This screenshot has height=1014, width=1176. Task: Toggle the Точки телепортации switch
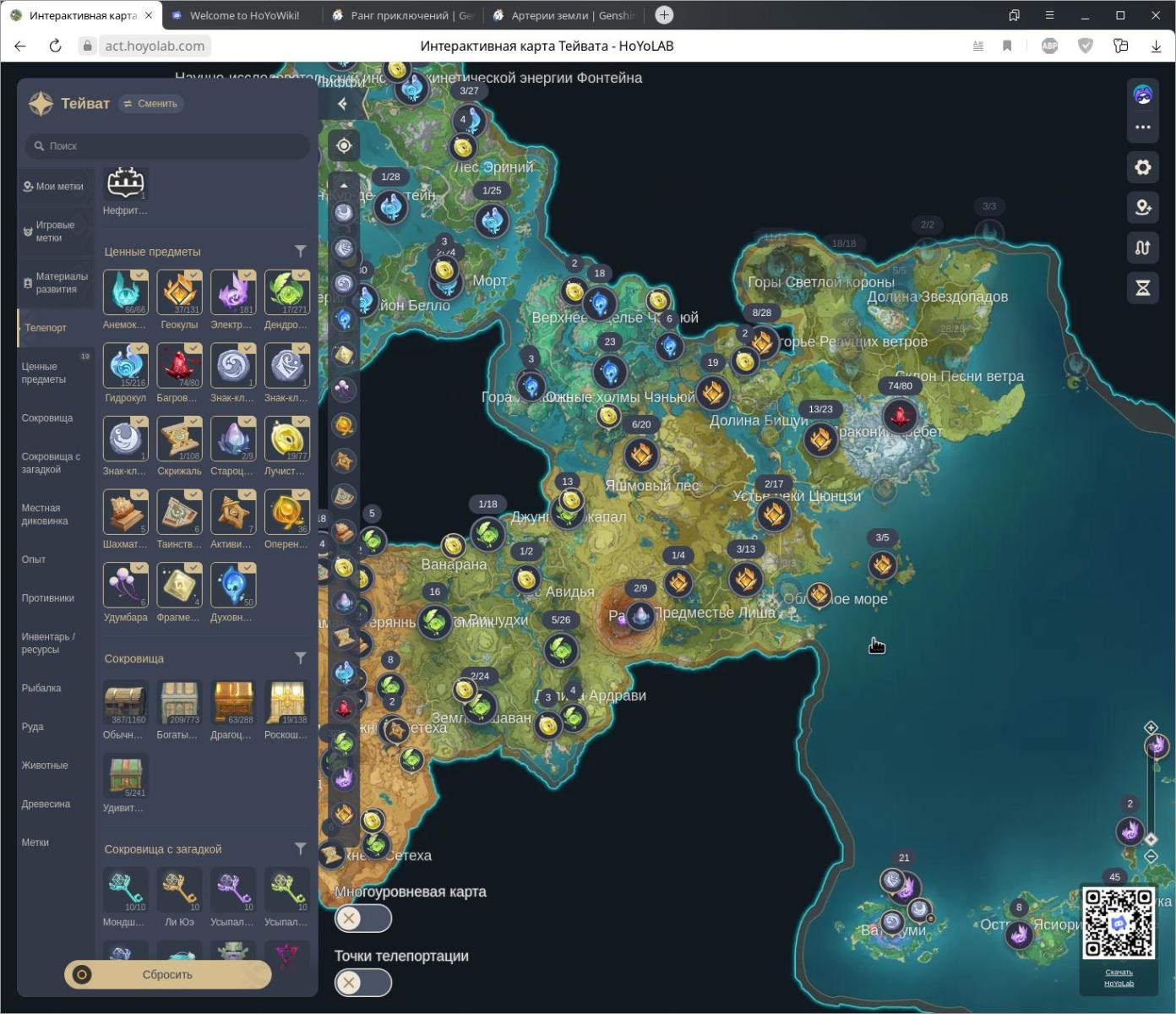[x=363, y=983]
